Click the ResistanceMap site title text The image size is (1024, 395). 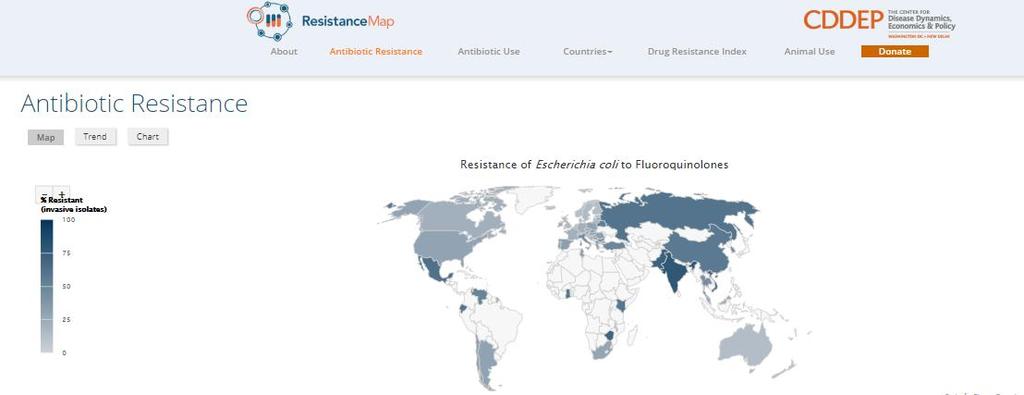coord(348,22)
